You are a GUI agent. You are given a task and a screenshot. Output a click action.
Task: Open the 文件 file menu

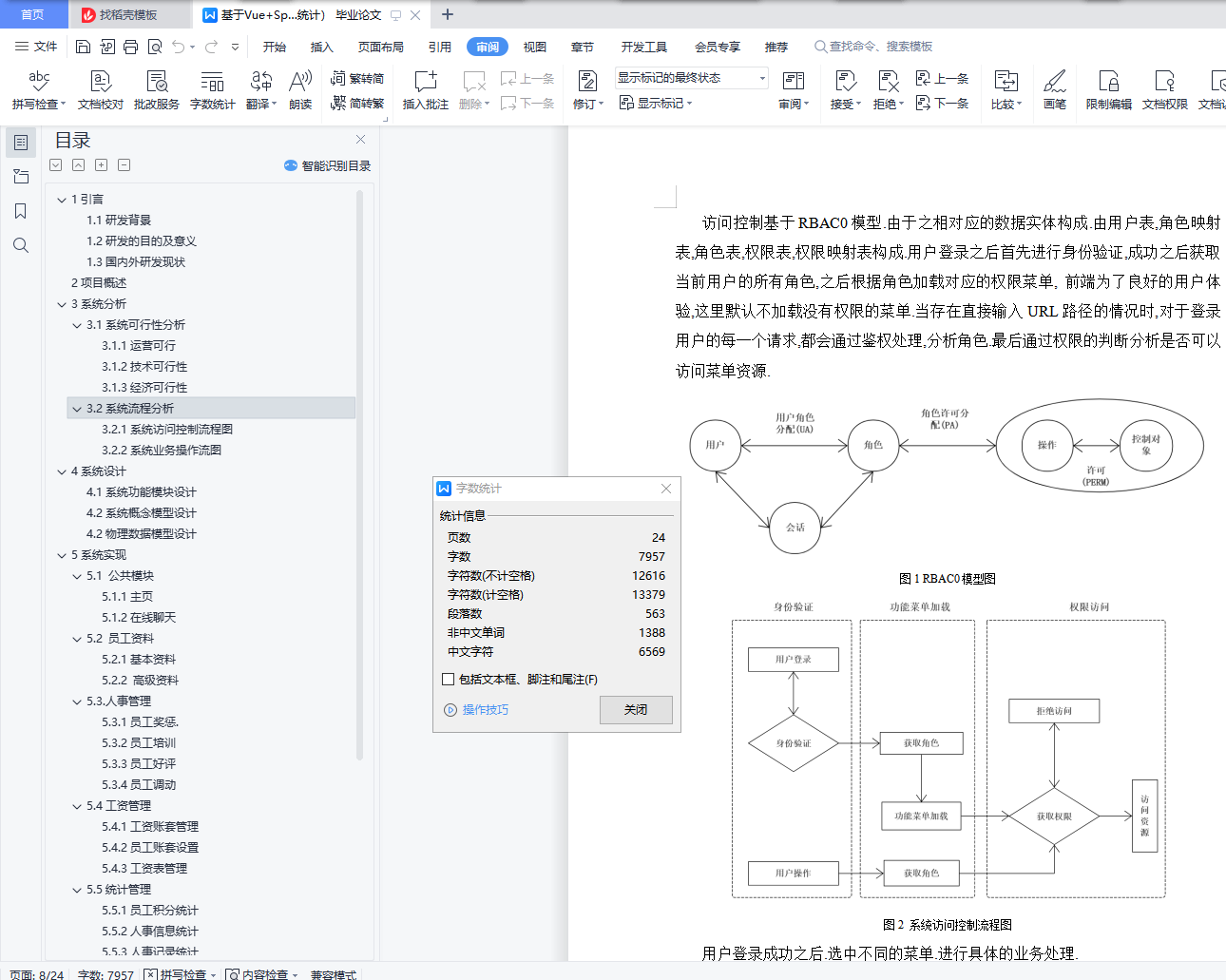[36, 47]
